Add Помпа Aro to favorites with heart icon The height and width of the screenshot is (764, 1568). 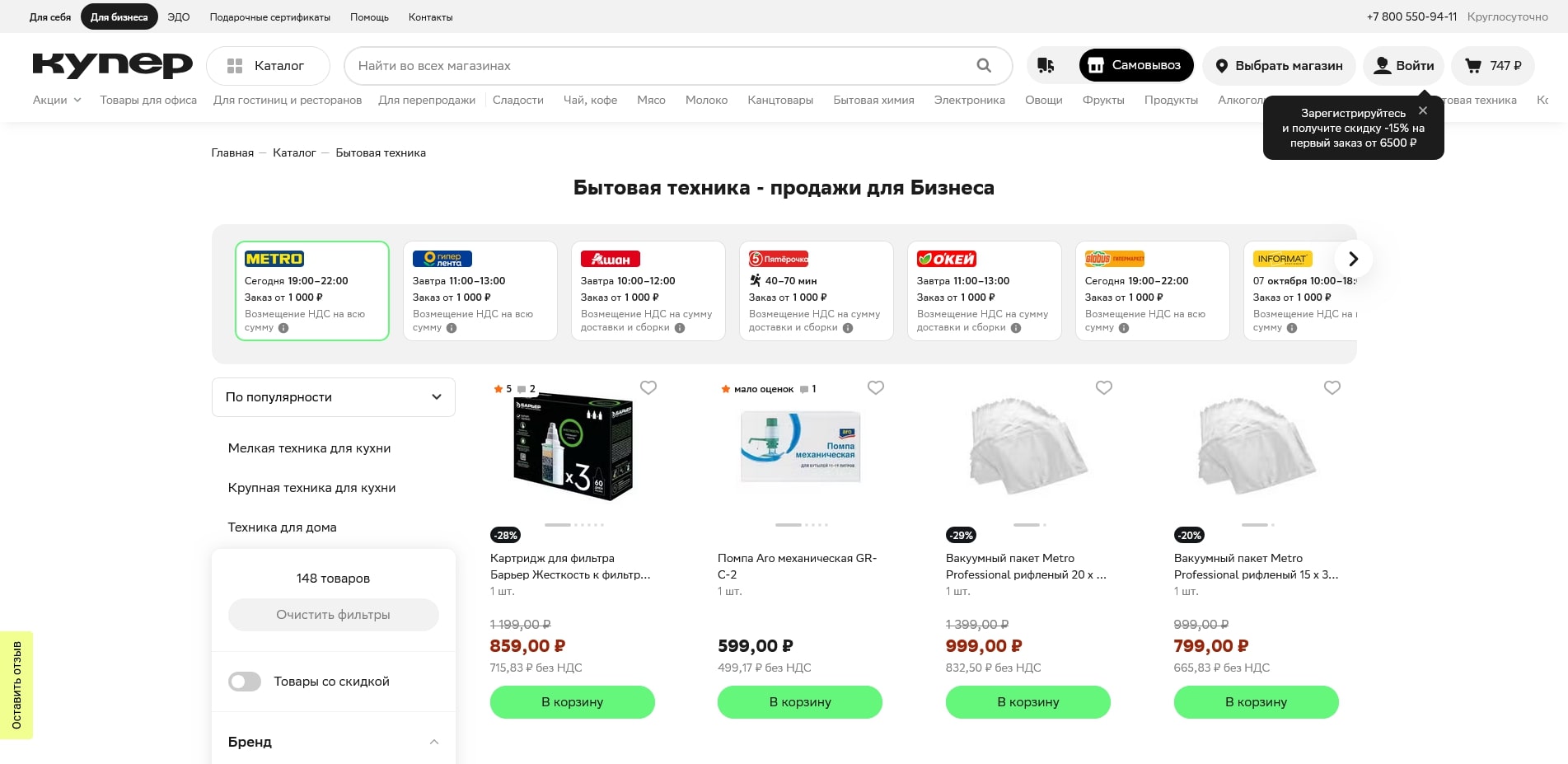[x=875, y=387]
